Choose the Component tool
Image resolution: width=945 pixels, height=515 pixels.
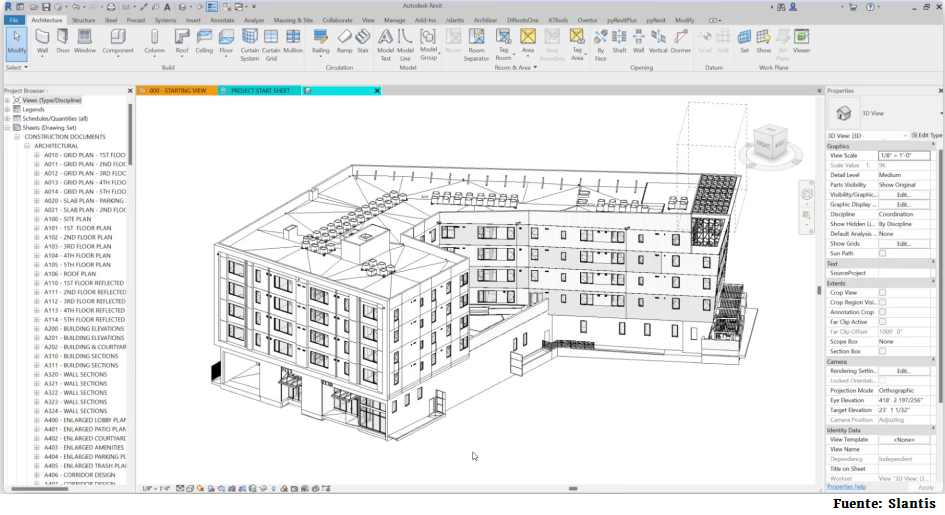coord(118,42)
